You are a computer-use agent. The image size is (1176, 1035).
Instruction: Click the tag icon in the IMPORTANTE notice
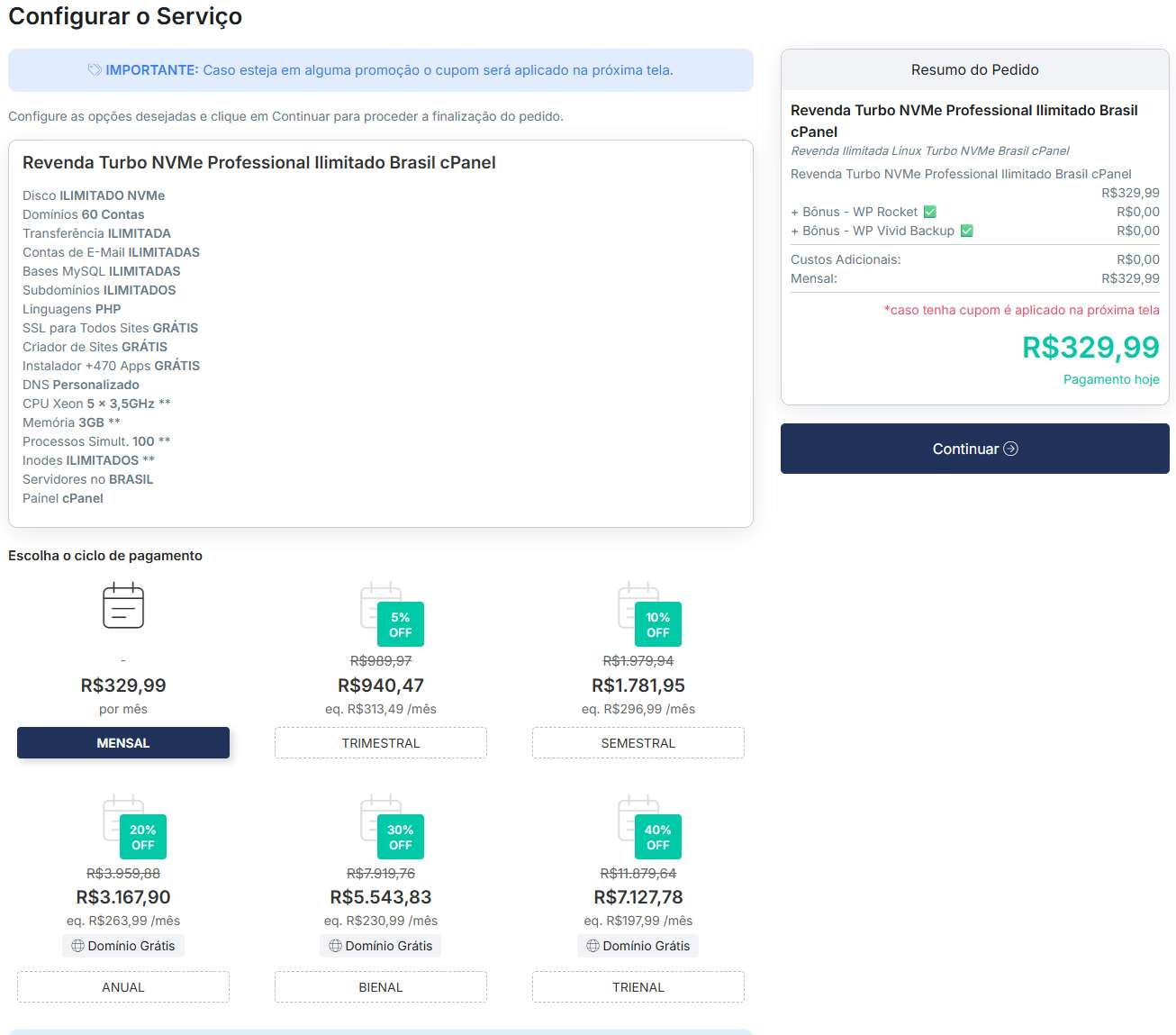click(95, 70)
